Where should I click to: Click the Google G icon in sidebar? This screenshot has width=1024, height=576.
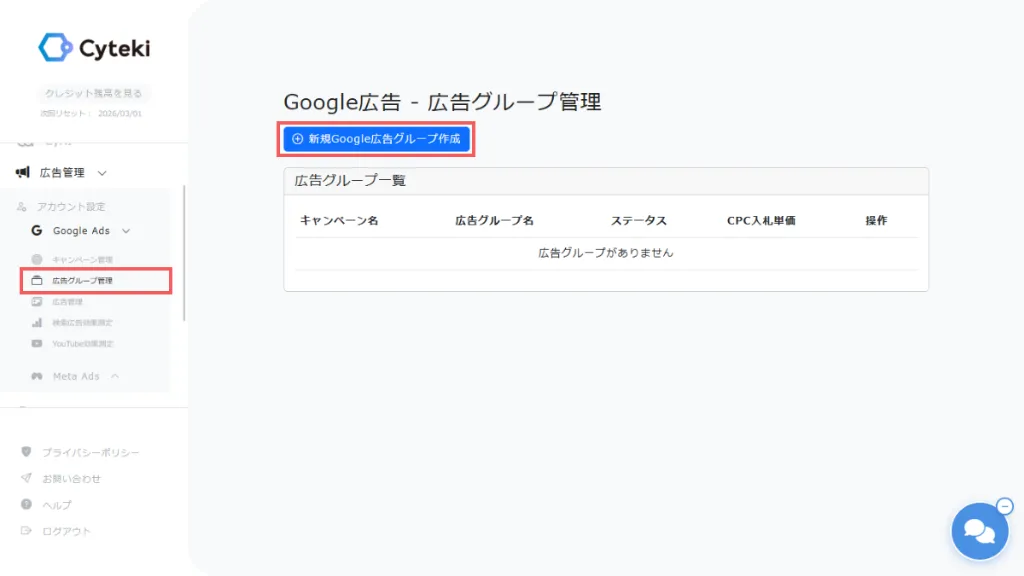point(37,231)
